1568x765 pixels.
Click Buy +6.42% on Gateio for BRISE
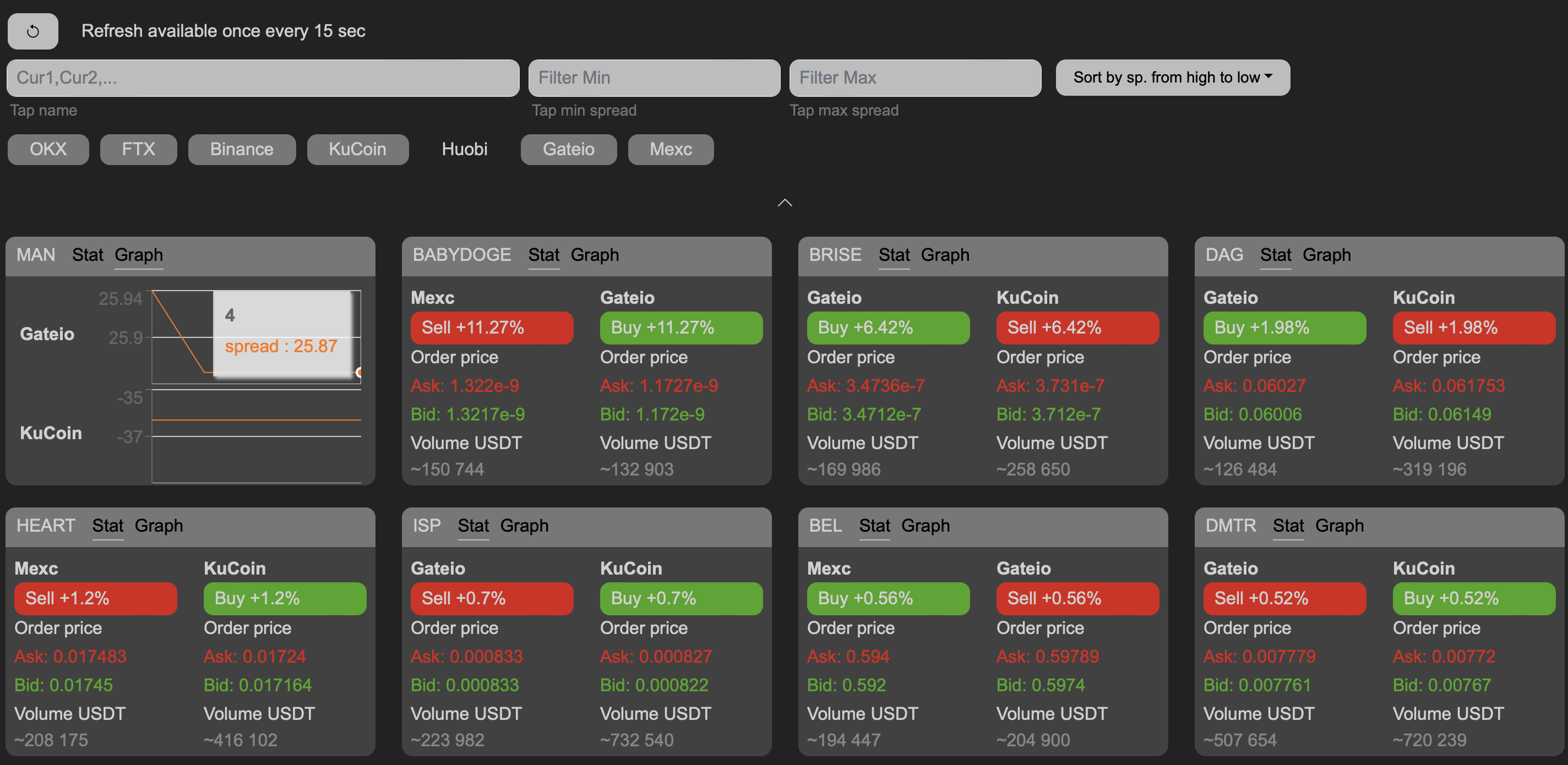tap(888, 327)
